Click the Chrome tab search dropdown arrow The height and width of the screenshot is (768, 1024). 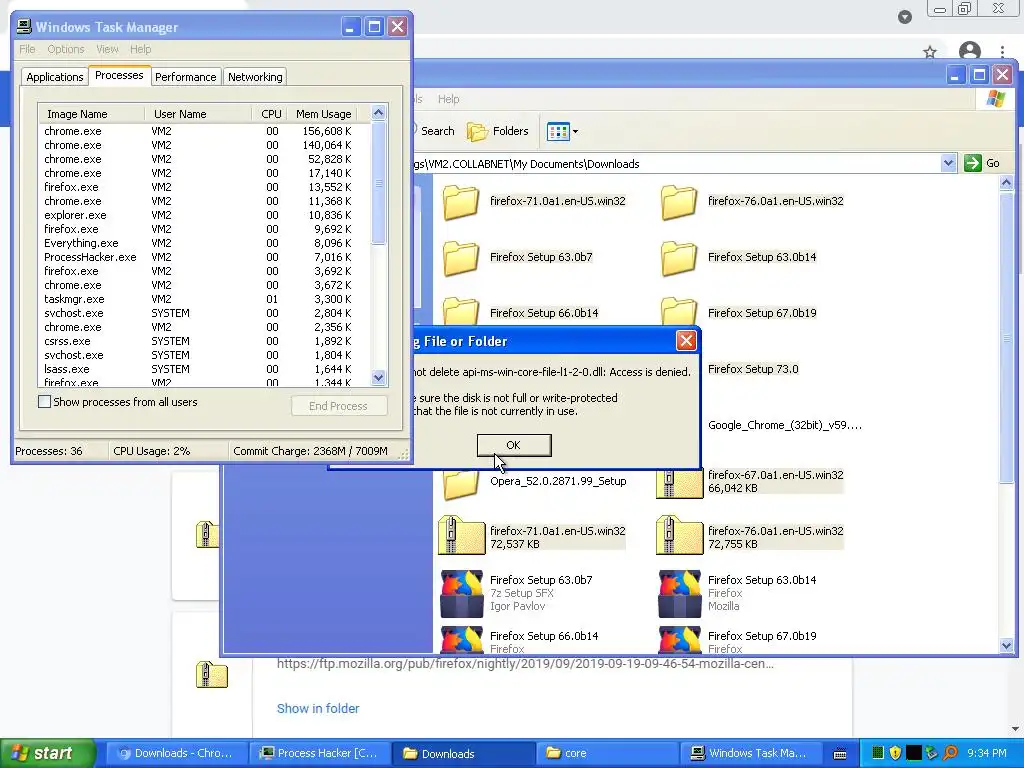click(x=904, y=17)
